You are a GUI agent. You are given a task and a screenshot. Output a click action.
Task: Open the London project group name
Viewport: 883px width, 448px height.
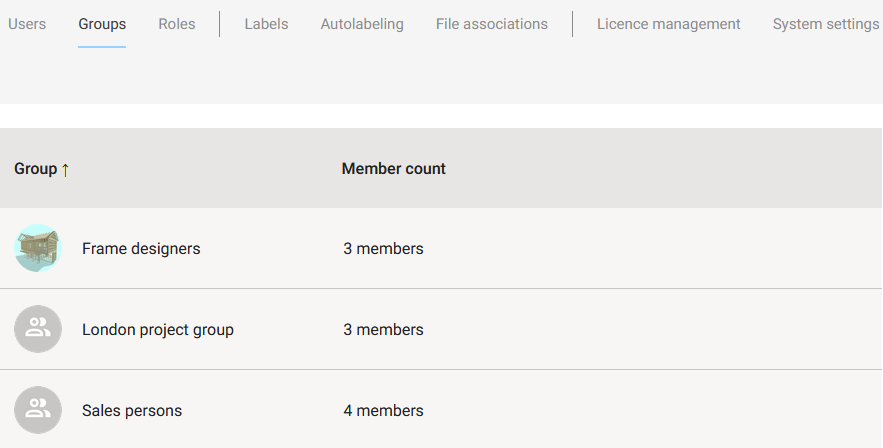pyautogui.click(x=158, y=330)
